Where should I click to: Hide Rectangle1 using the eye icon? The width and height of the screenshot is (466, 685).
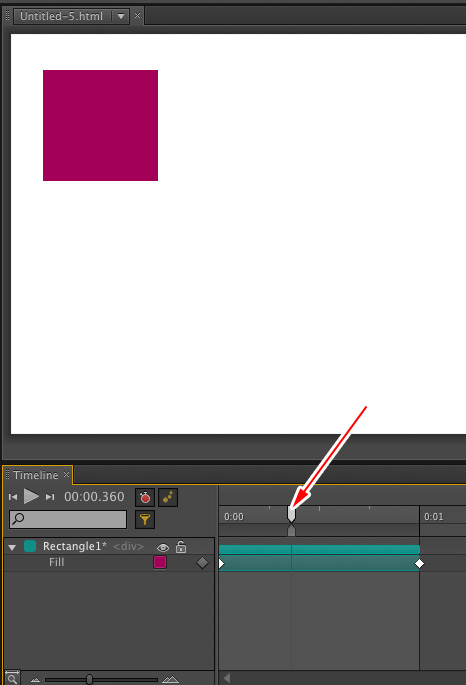click(x=163, y=547)
